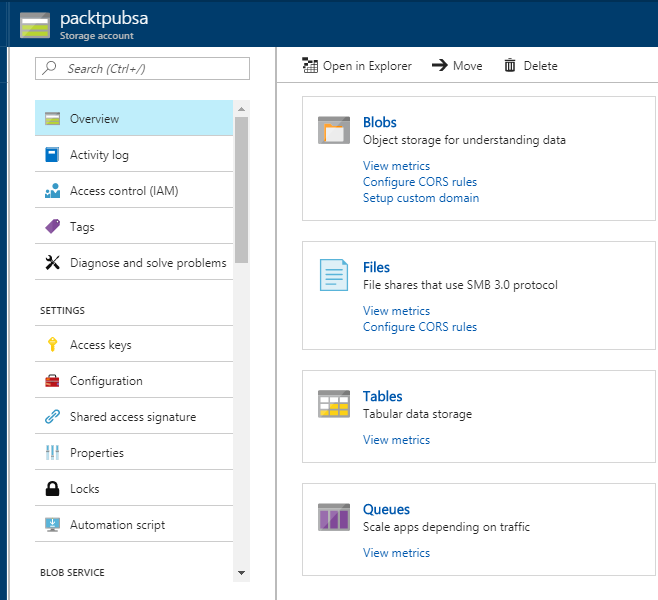Image resolution: width=658 pixels, height=600 pixels.
Task: Move the storage account
Action: (457, 66)
